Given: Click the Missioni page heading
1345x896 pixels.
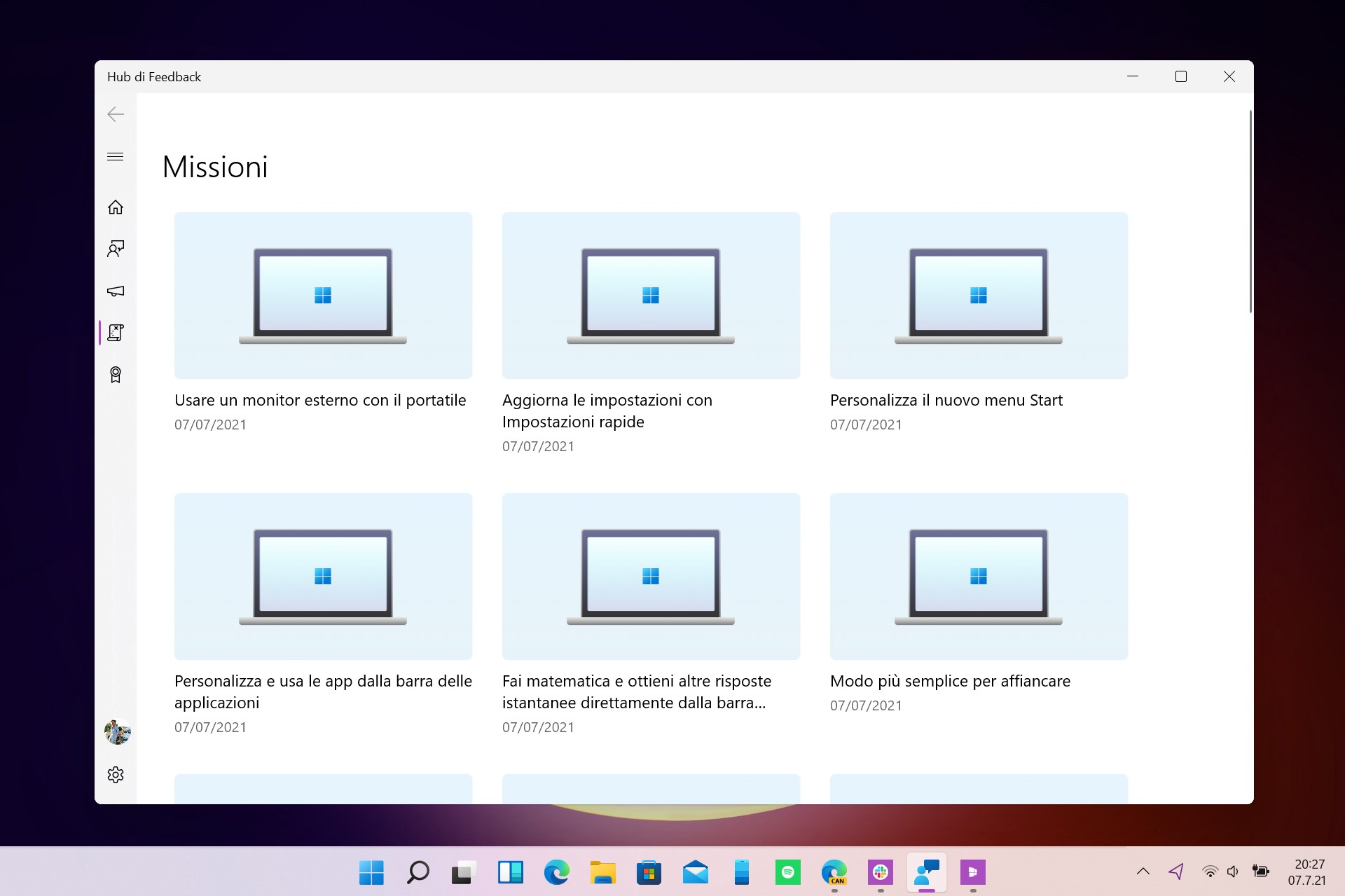Looking at the screenshot, I should pos(215,167).
